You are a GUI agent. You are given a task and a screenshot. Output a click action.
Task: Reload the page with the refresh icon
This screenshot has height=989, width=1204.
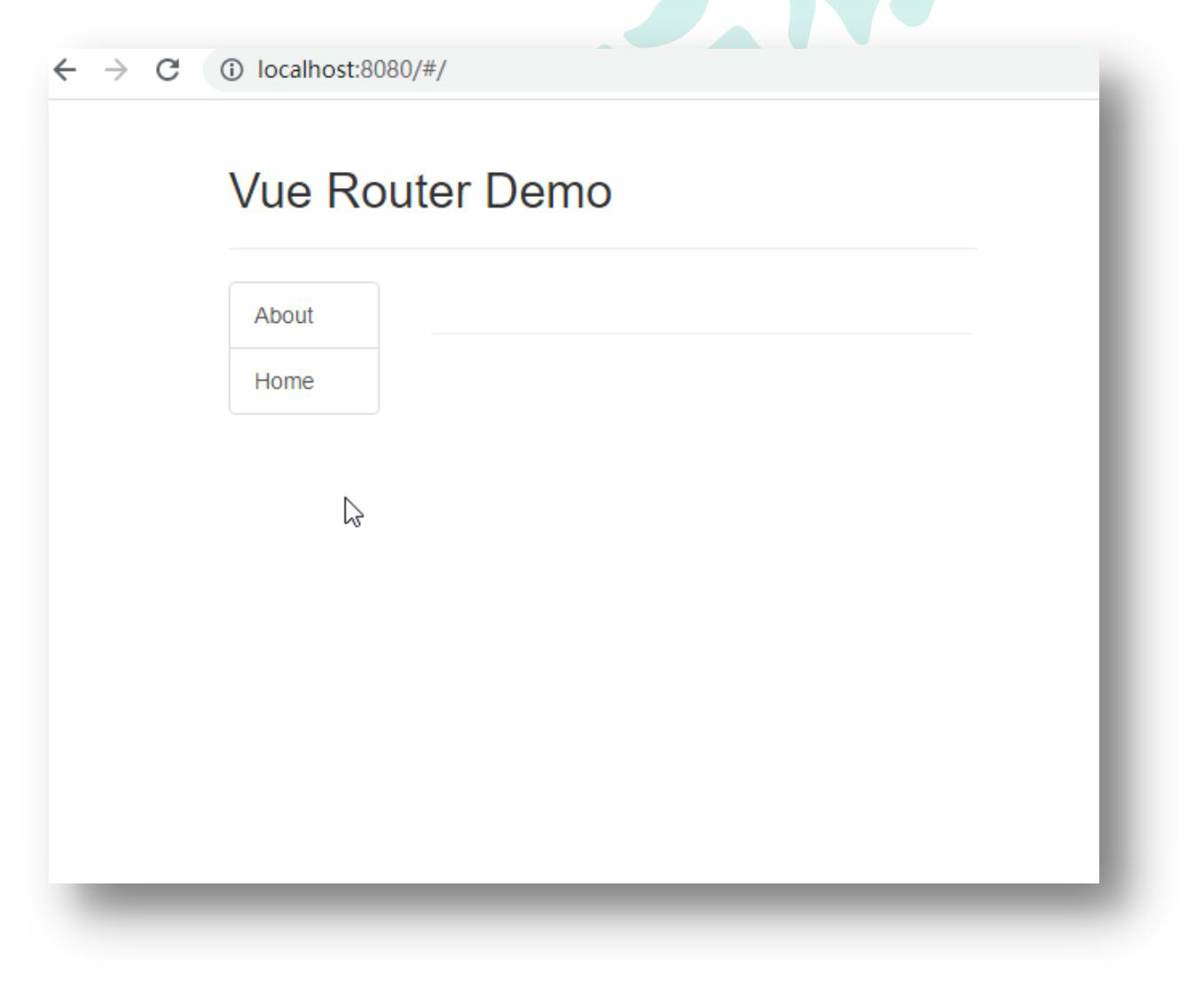pyautogui.click(x=167, y=69)
